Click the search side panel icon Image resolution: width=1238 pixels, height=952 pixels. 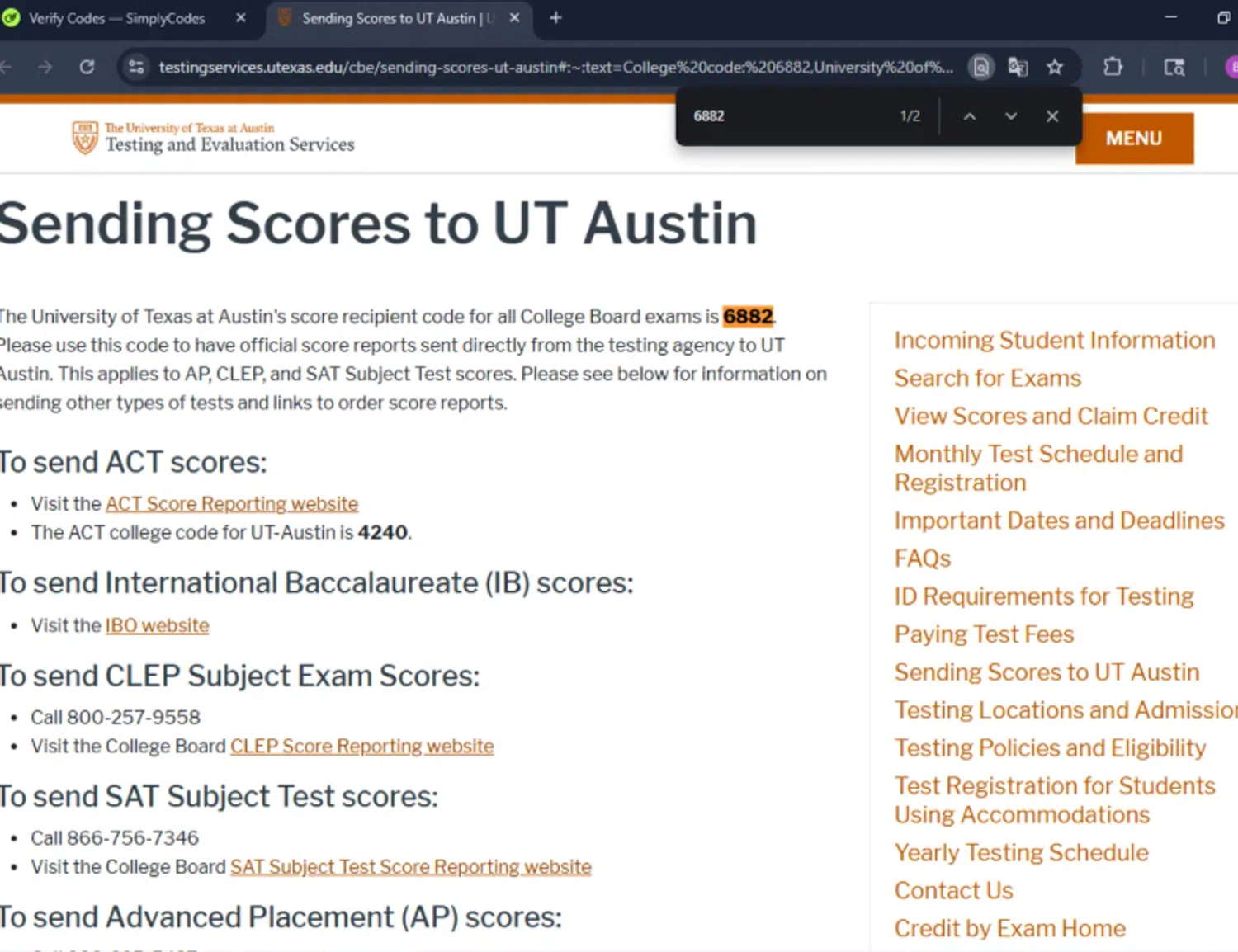tap(1174, 67)
